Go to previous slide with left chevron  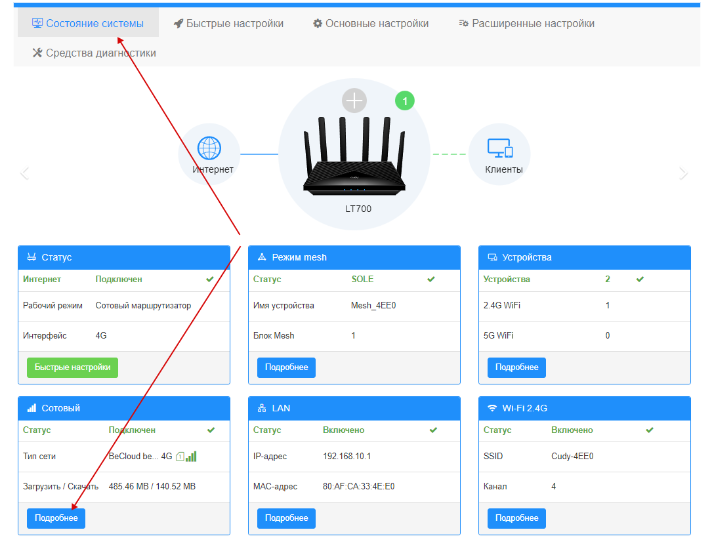[25, 173]
